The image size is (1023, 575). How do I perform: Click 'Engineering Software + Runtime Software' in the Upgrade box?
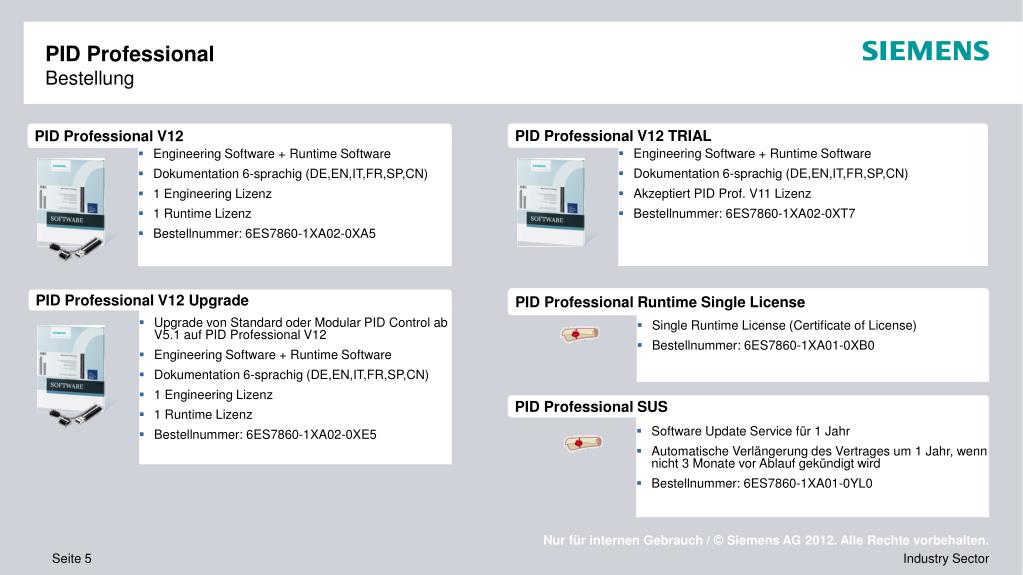point(272,355)
